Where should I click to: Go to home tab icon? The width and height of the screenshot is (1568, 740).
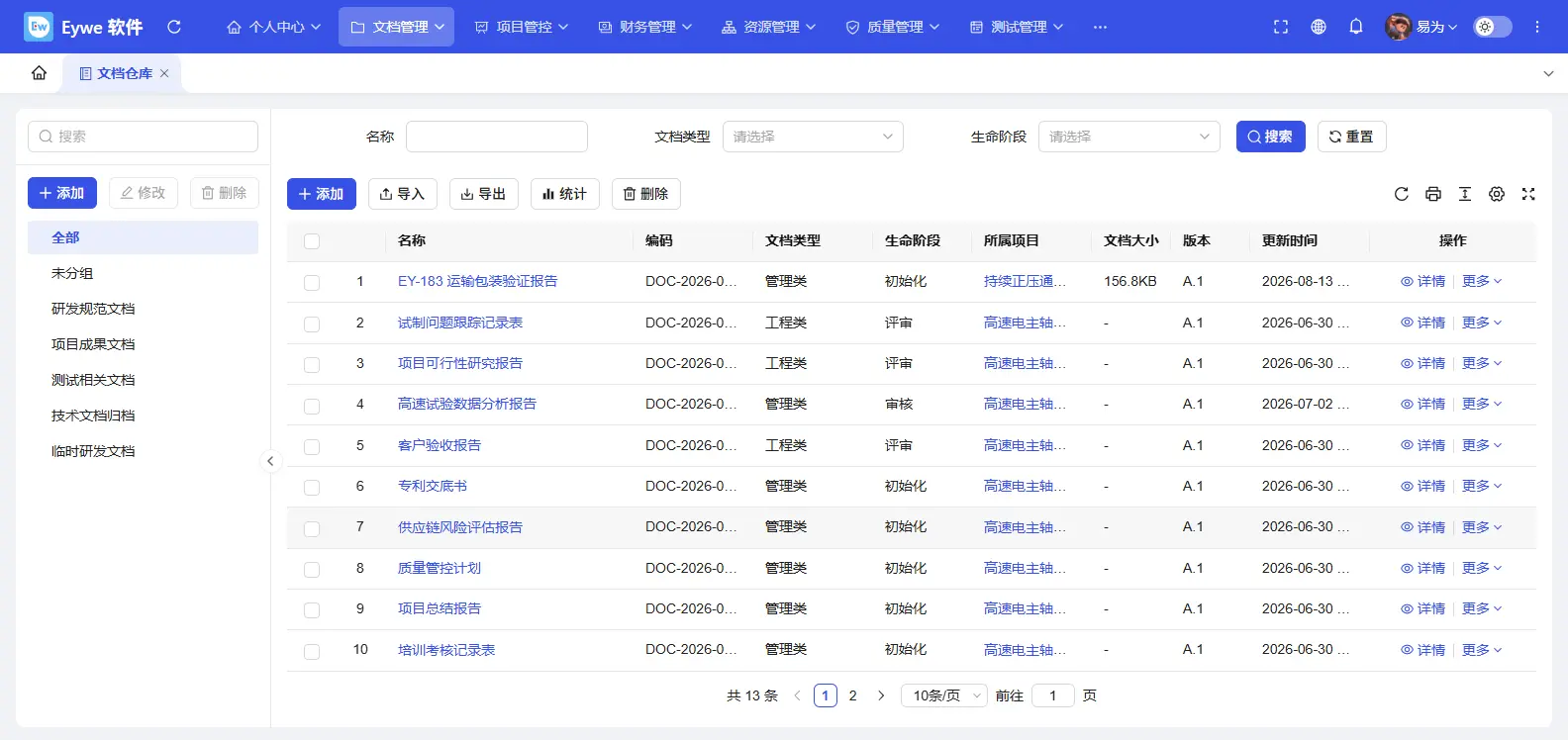coord(40,73)
